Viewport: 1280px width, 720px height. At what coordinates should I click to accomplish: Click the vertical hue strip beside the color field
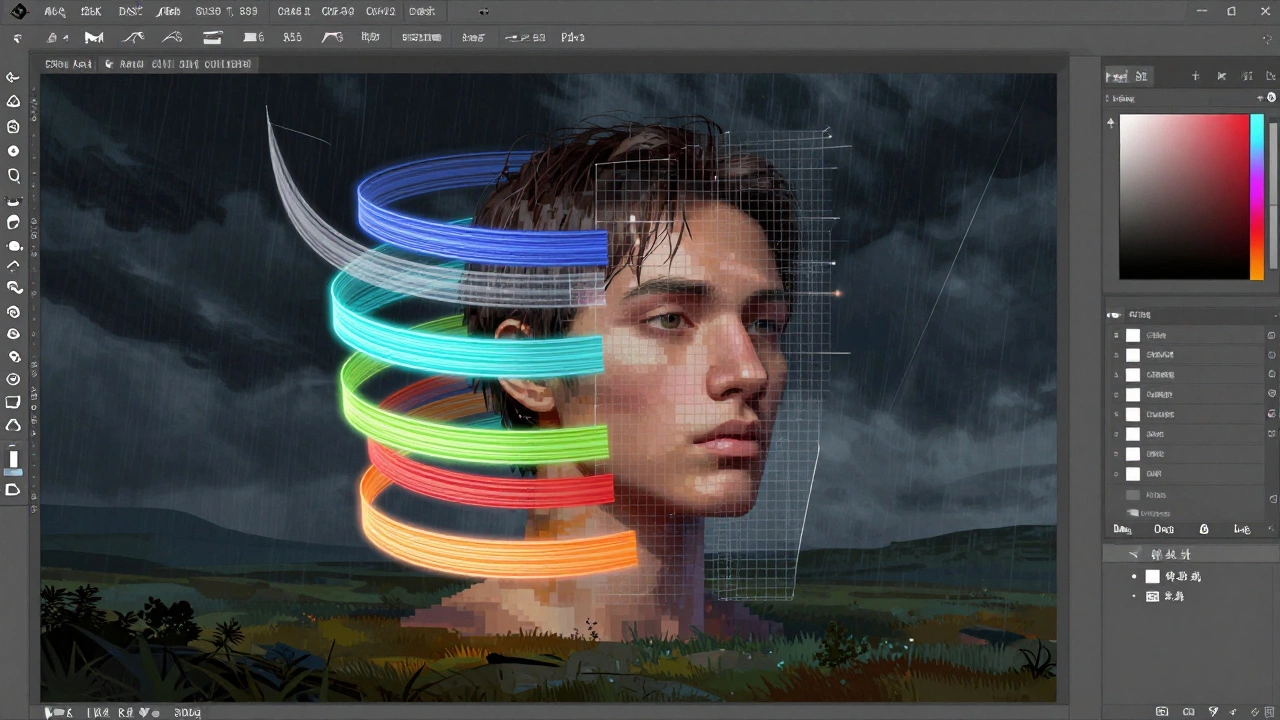coord(1257,195)
